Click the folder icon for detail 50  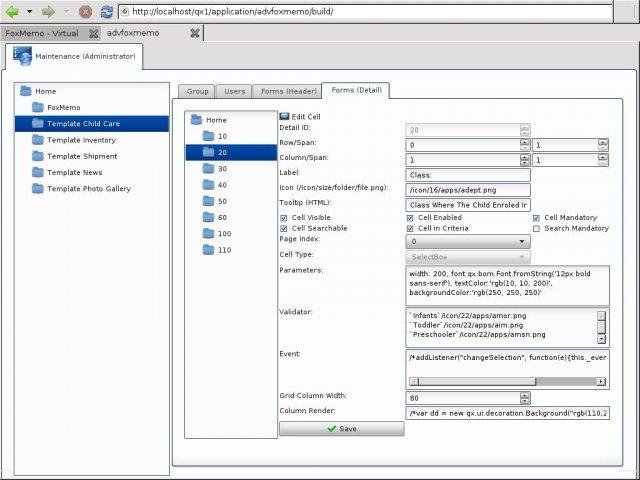pos(209,201)
